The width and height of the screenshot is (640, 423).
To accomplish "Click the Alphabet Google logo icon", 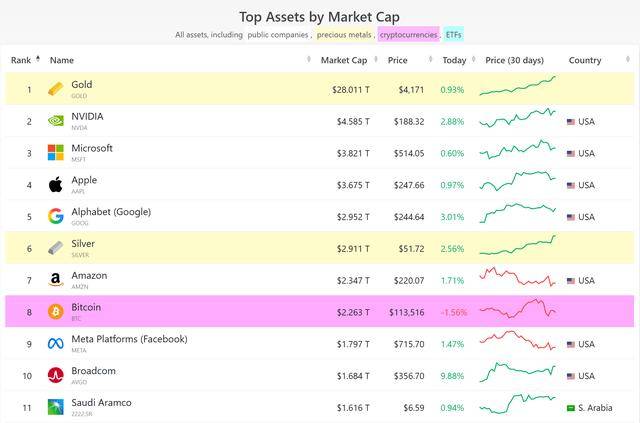I will [x=56, y=216].
